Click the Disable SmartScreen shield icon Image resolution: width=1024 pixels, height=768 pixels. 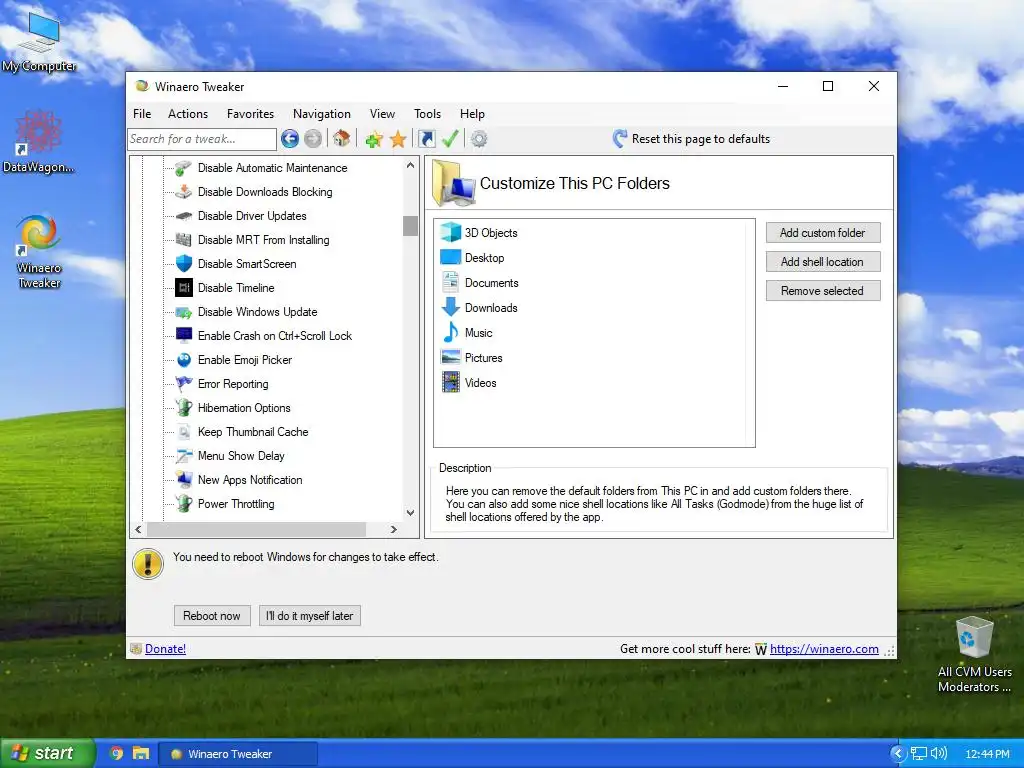184,263
